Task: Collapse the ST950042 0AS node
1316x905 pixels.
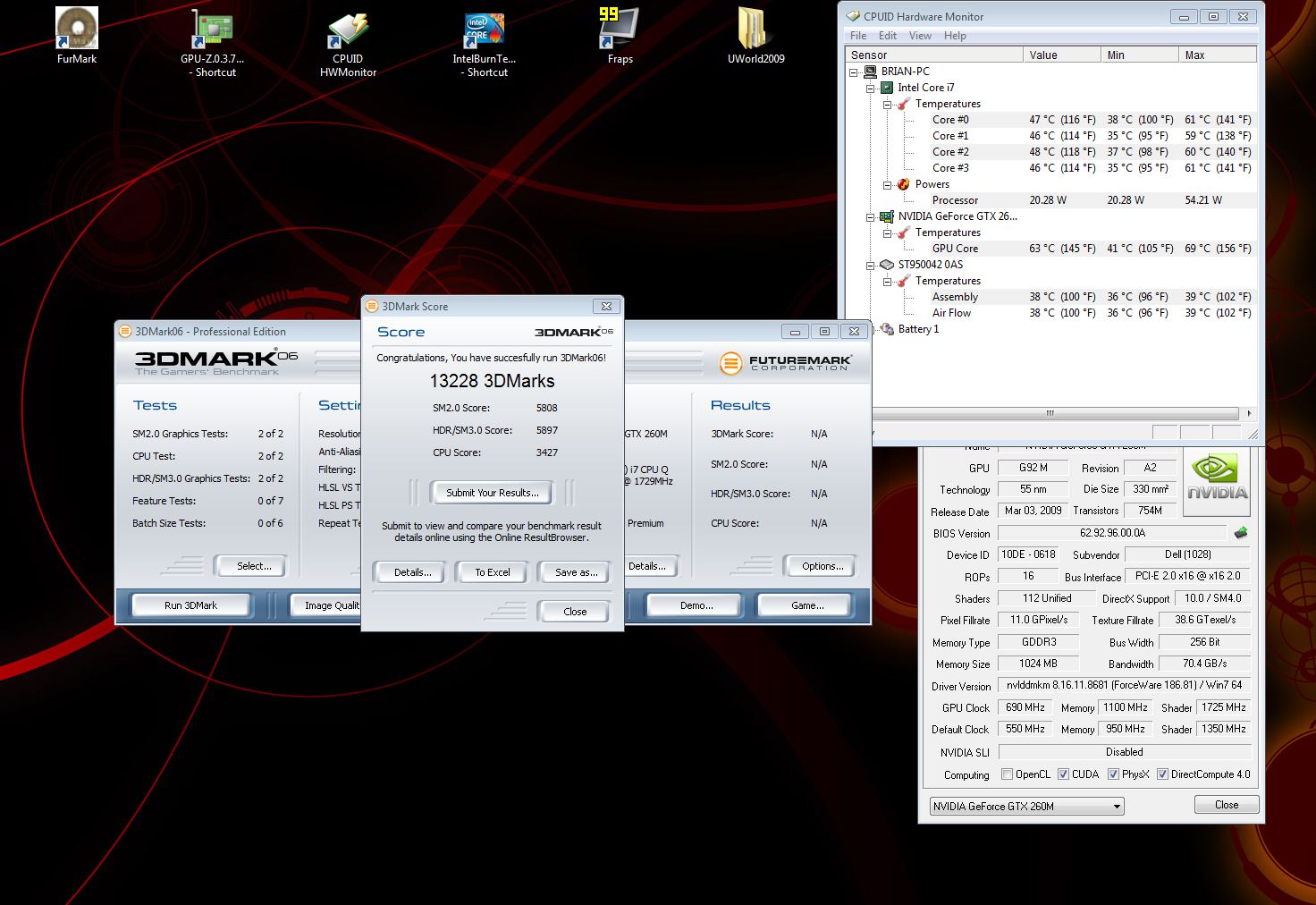Action: 870,266
